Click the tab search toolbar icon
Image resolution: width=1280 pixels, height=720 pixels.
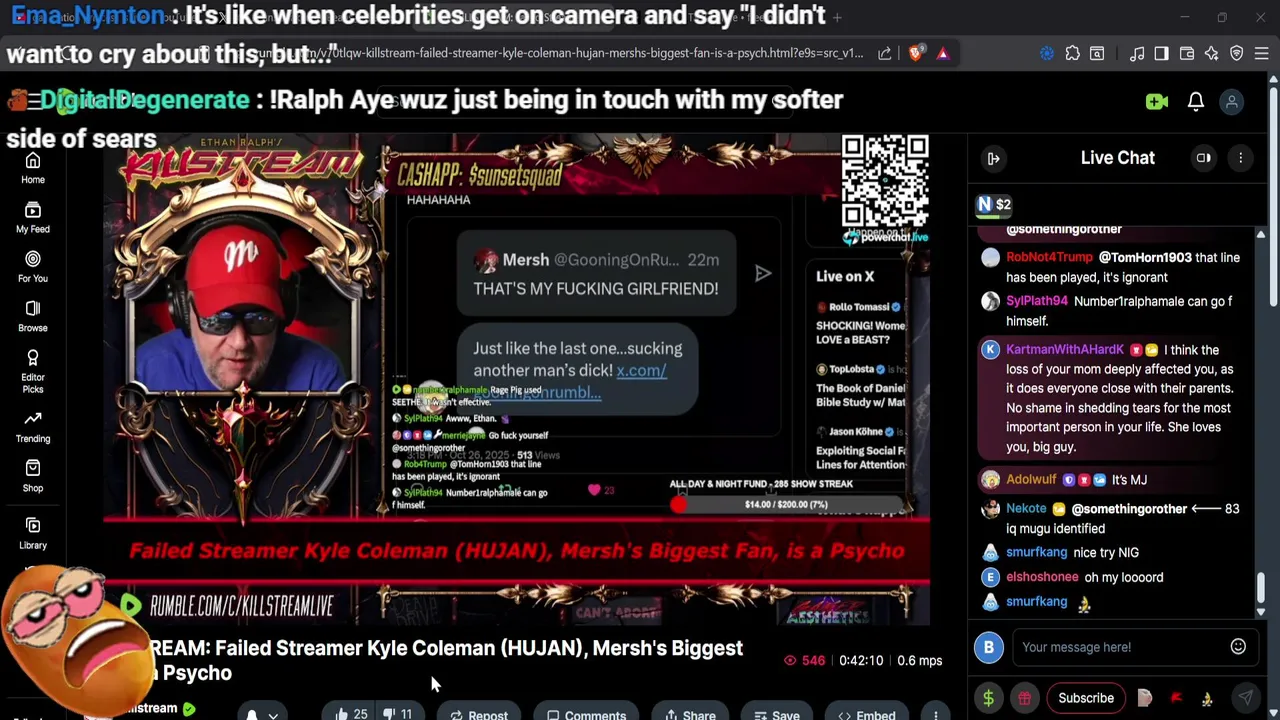[x=1097, y=53]
